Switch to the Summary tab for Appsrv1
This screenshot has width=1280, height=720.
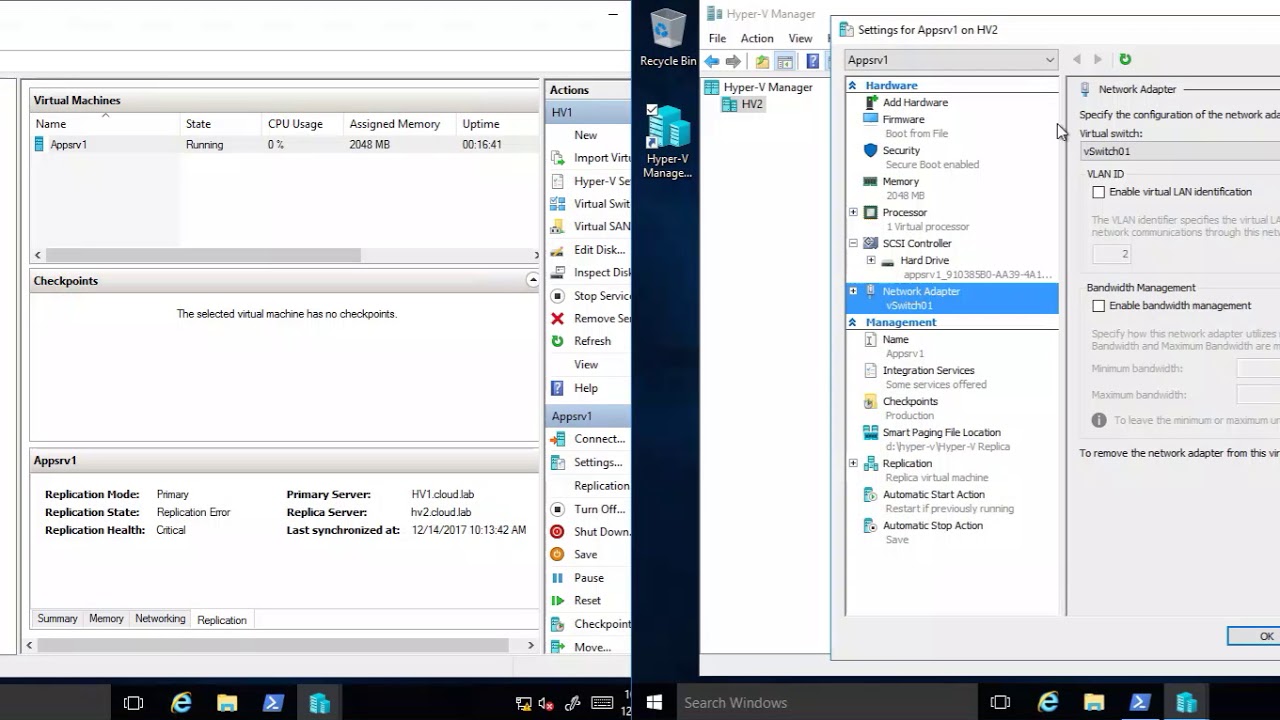(x=57, y=619)
